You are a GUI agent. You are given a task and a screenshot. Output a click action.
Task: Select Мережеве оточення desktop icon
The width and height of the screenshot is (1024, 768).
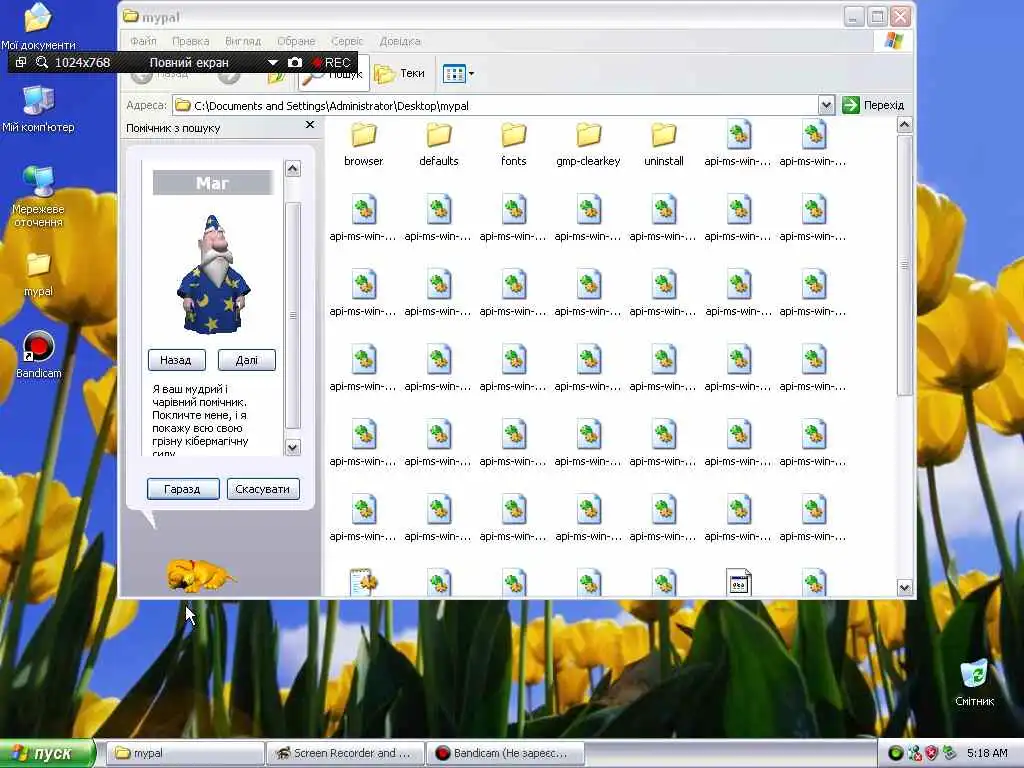click(38, 196)
